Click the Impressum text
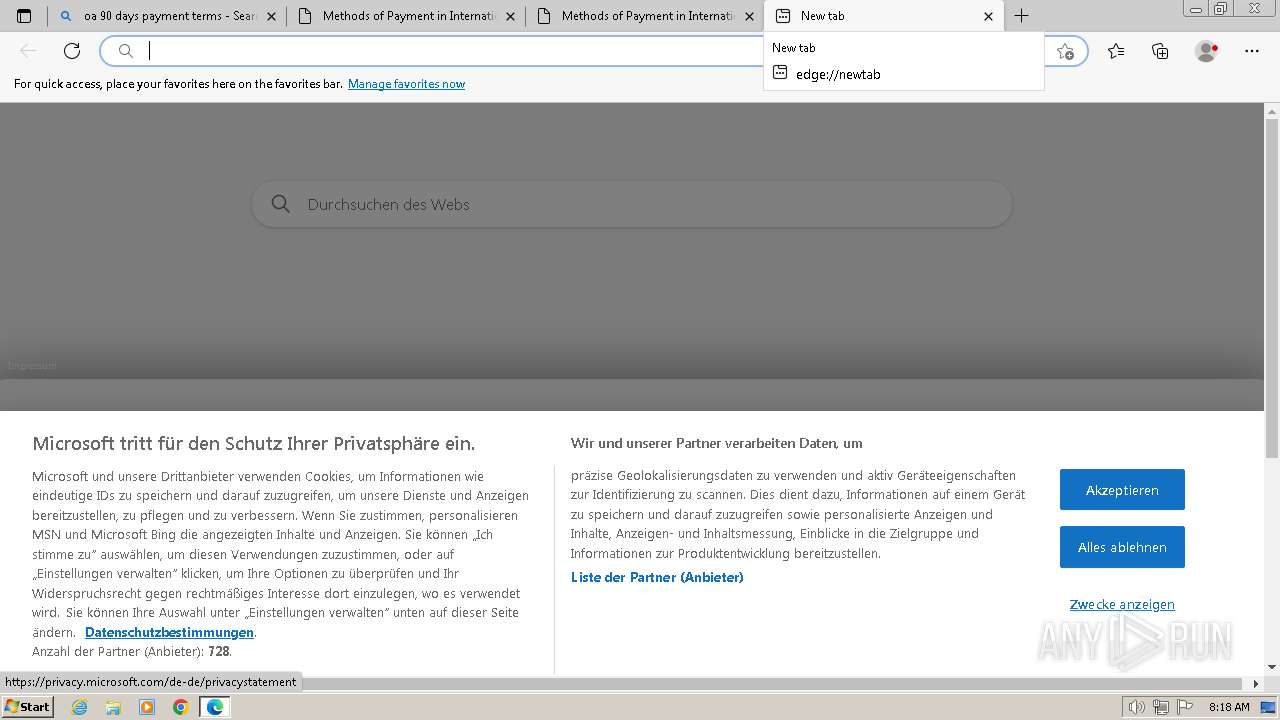This screenshot has height=720, width=1280. coord(32,365)
